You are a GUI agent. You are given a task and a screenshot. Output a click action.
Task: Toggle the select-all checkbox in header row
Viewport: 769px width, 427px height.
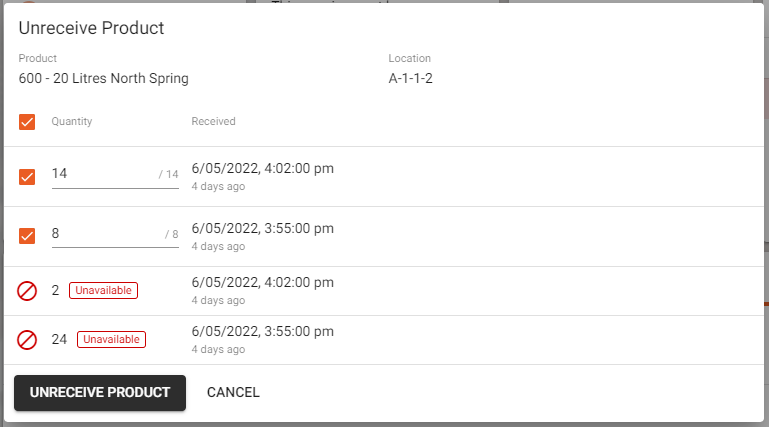pos(27,122)
